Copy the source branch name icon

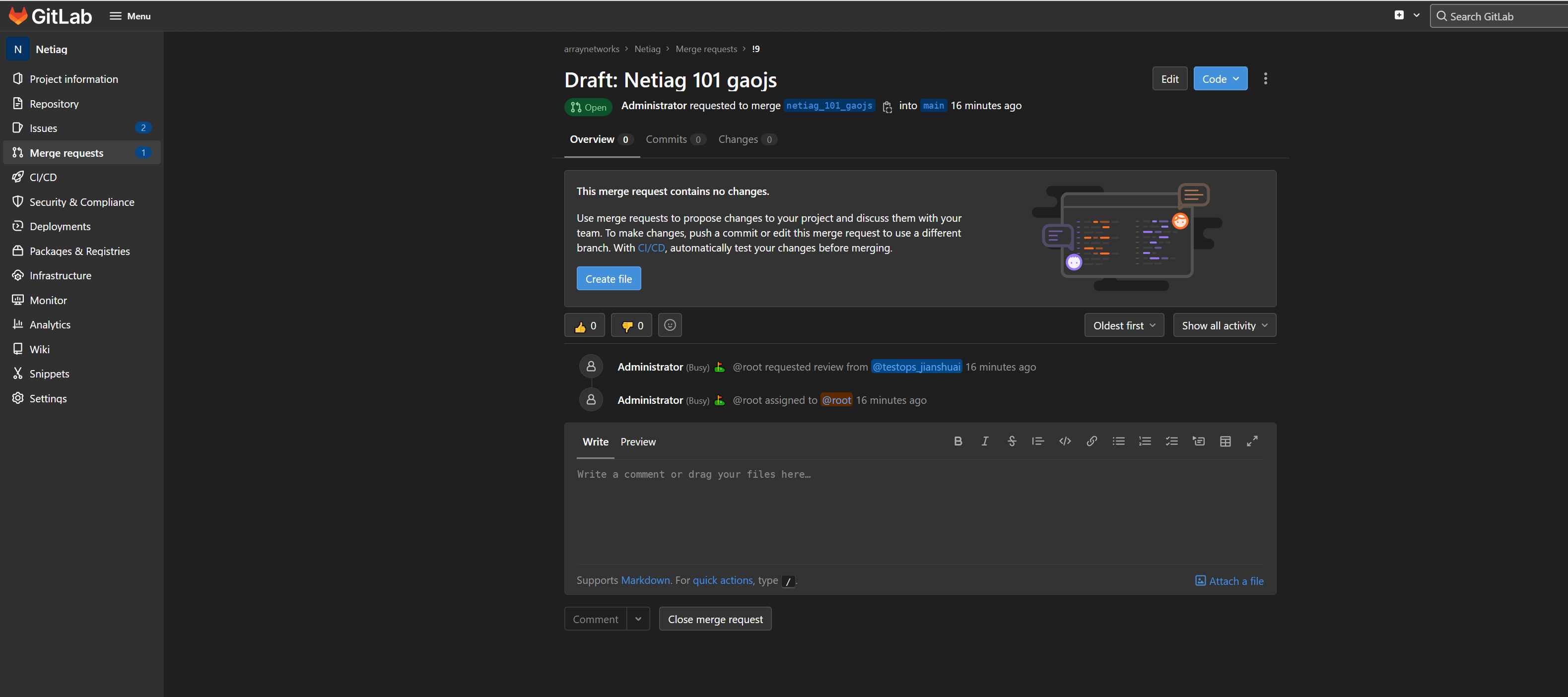coord(887,107)
